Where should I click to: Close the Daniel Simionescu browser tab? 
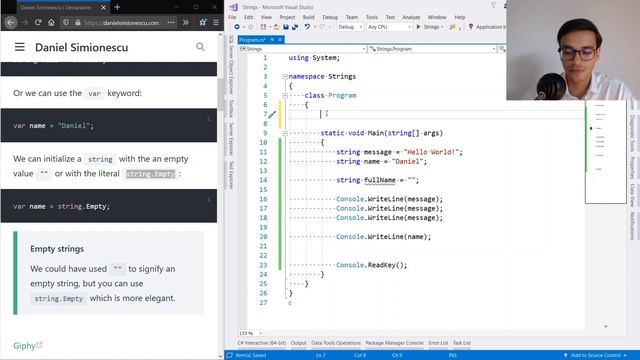click(103, 7)
